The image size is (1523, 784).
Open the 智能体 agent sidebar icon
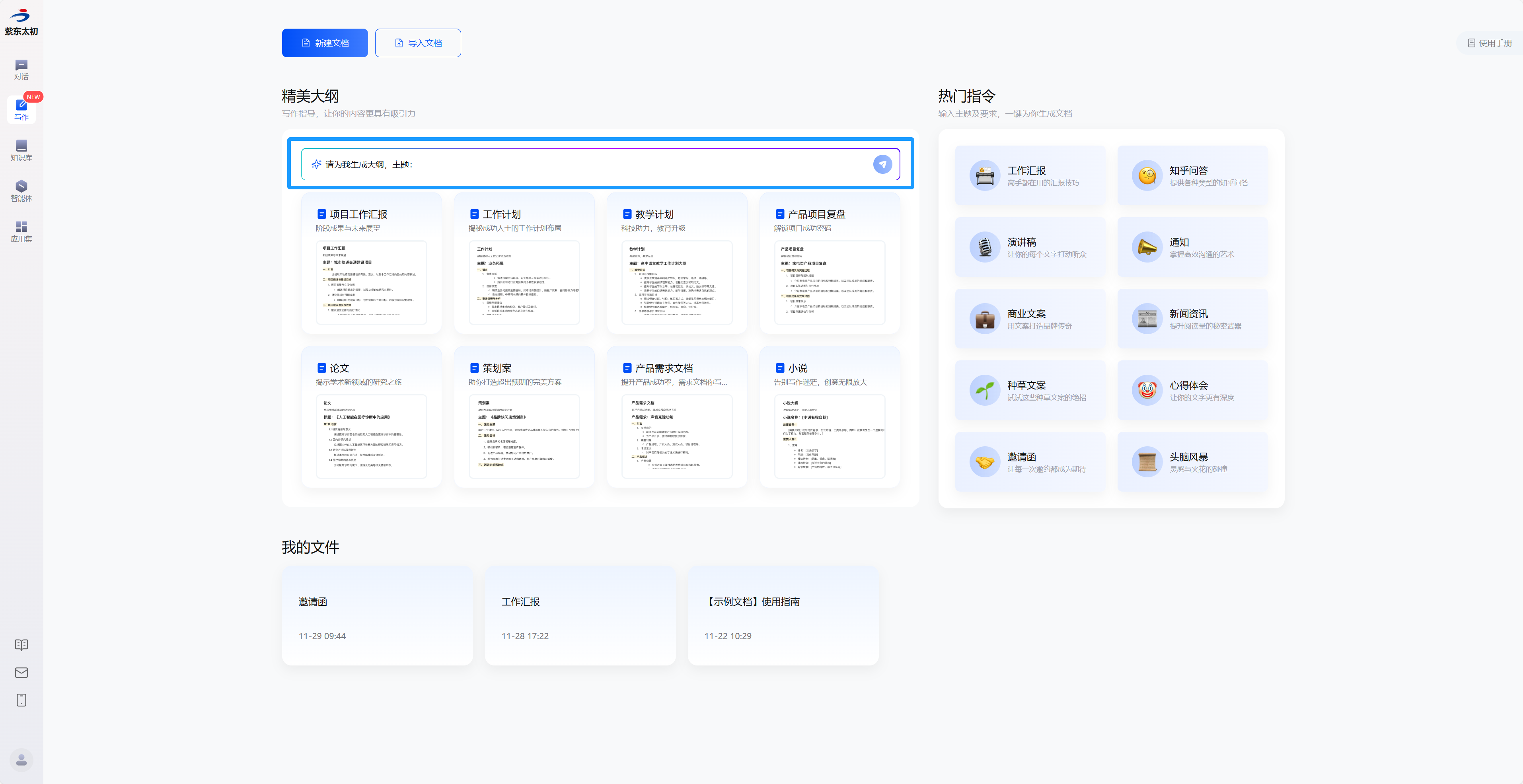point(21,191)
